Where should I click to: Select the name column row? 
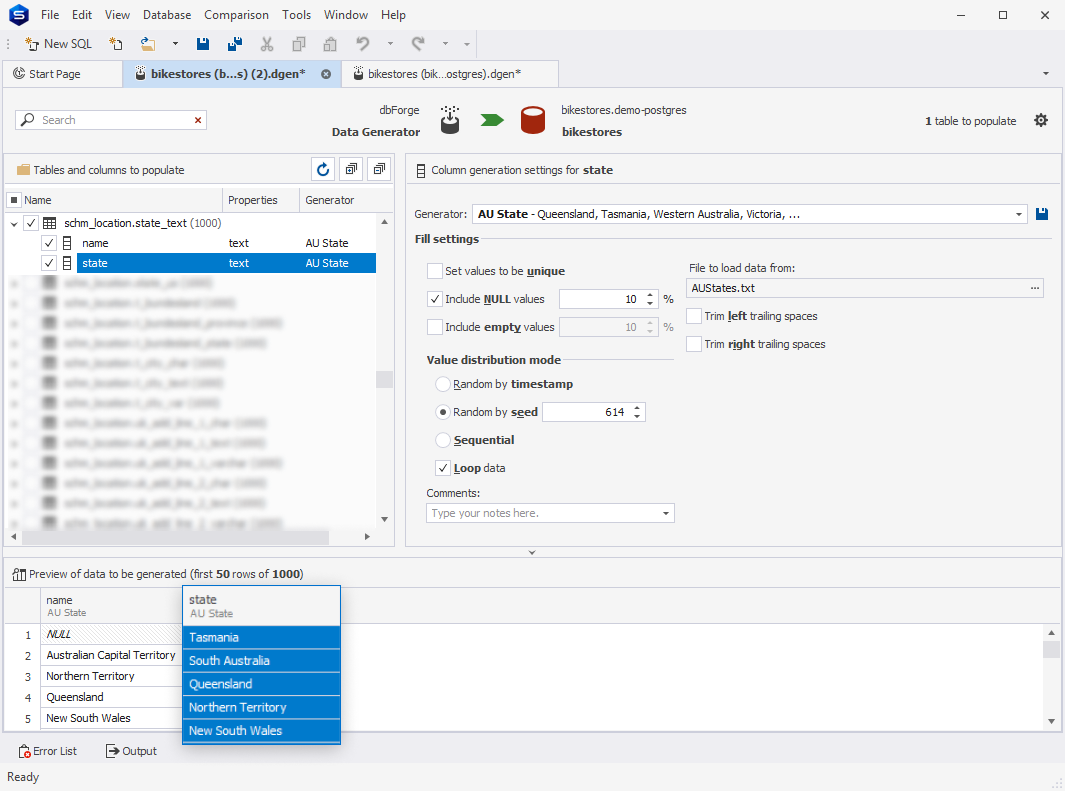pyautogui.click(x=226, y=243)
